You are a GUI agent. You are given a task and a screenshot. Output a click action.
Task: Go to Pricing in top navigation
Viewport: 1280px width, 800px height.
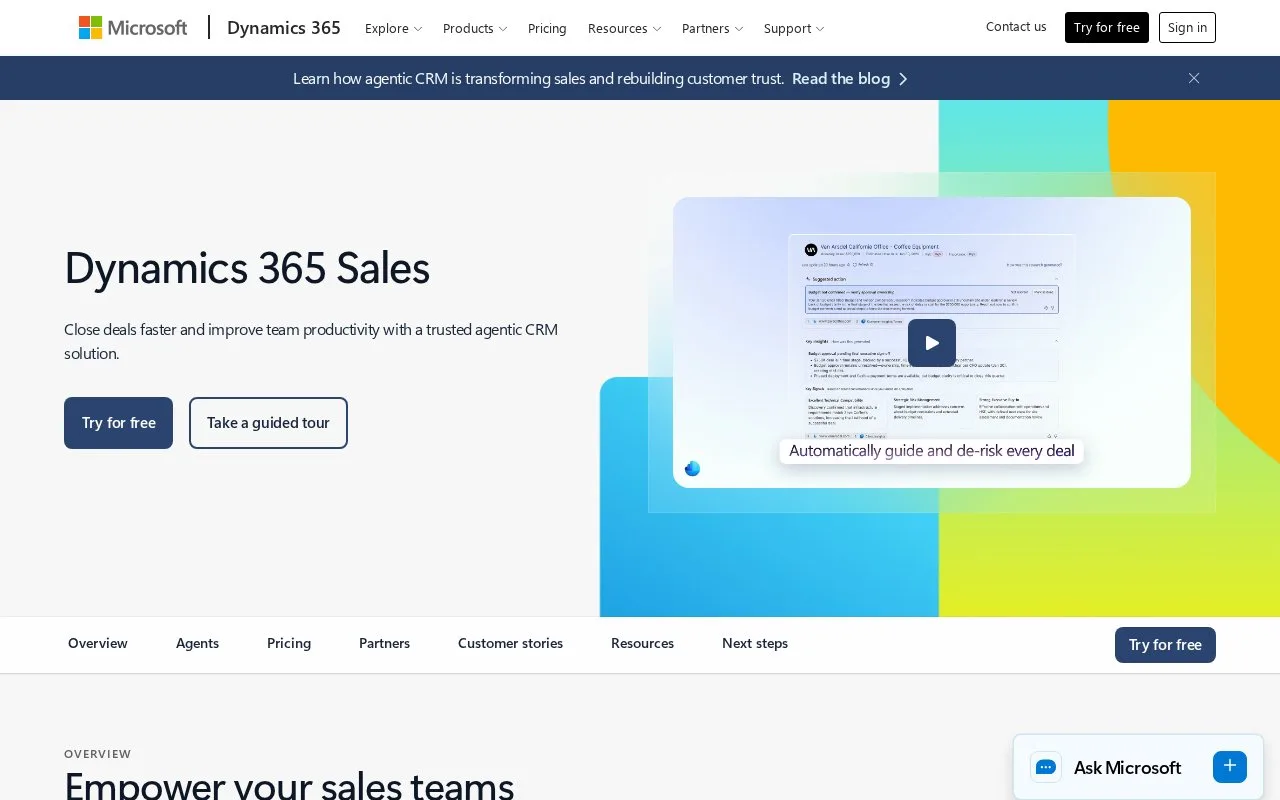click(547, 28)
